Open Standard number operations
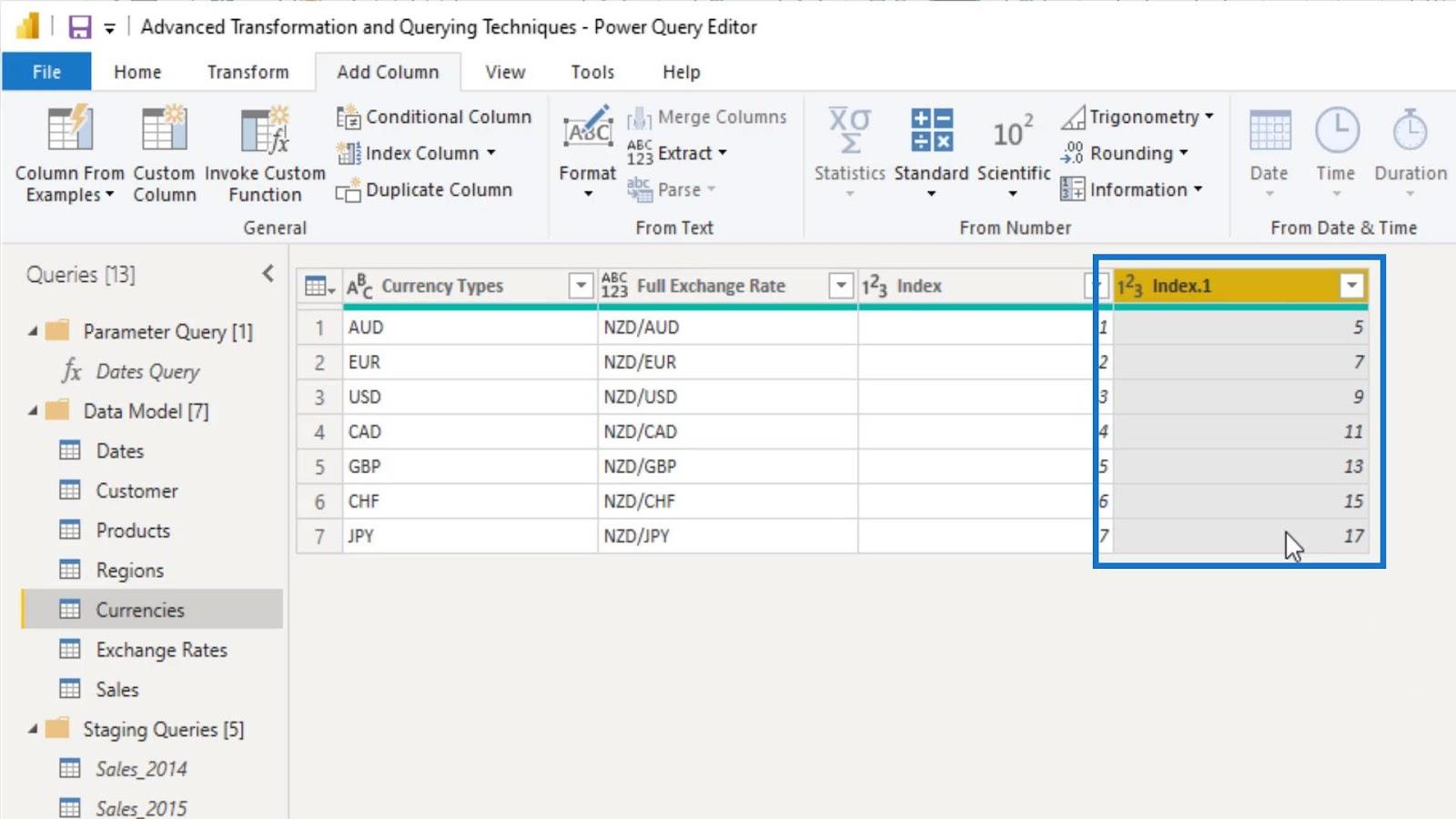This screenshot has height=819, width=1456. tap(931, 151)
